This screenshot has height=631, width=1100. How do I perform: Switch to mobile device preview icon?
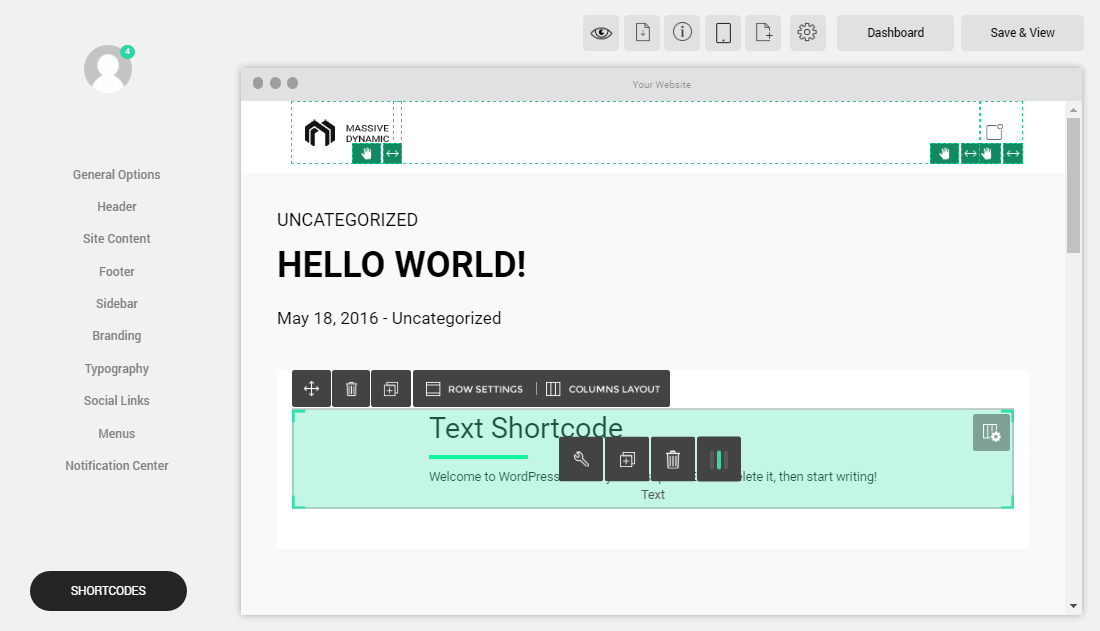tap(723, 32)
